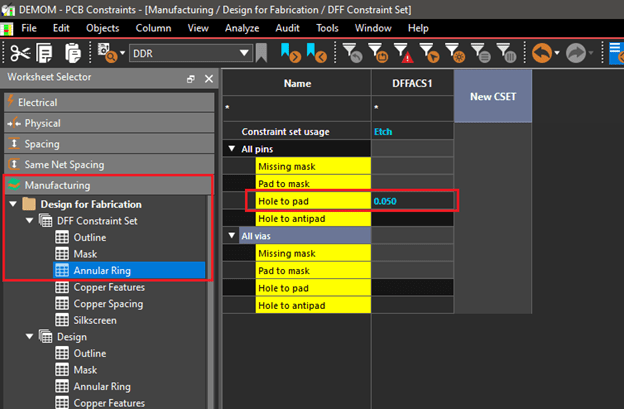Click the Copy icon in toolbar

(x=44, y=53)
